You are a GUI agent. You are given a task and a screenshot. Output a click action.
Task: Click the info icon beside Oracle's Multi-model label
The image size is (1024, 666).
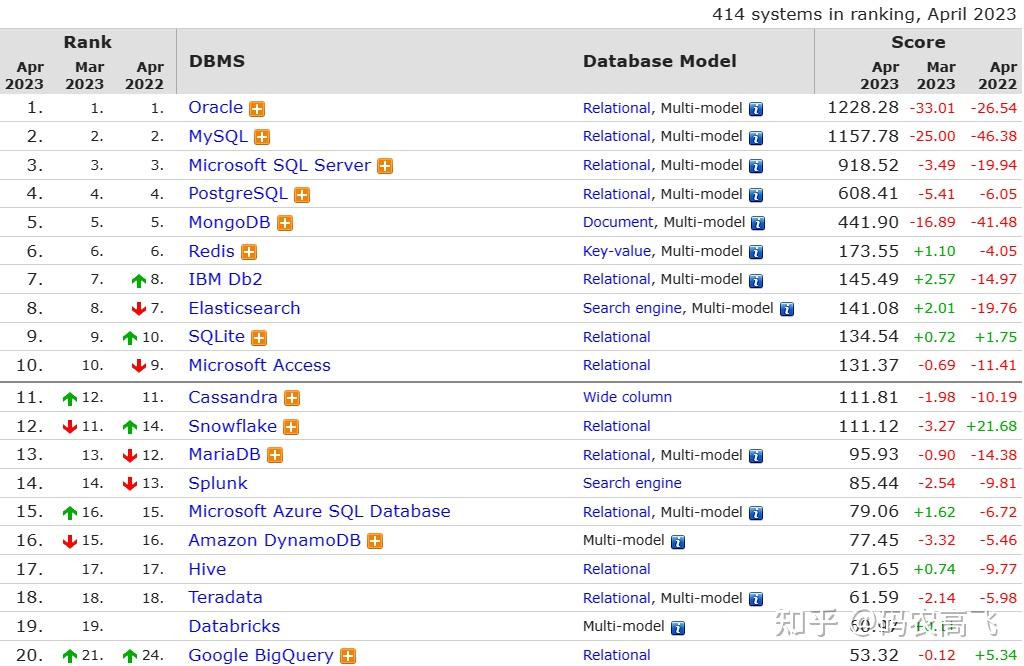pos(756,108)
